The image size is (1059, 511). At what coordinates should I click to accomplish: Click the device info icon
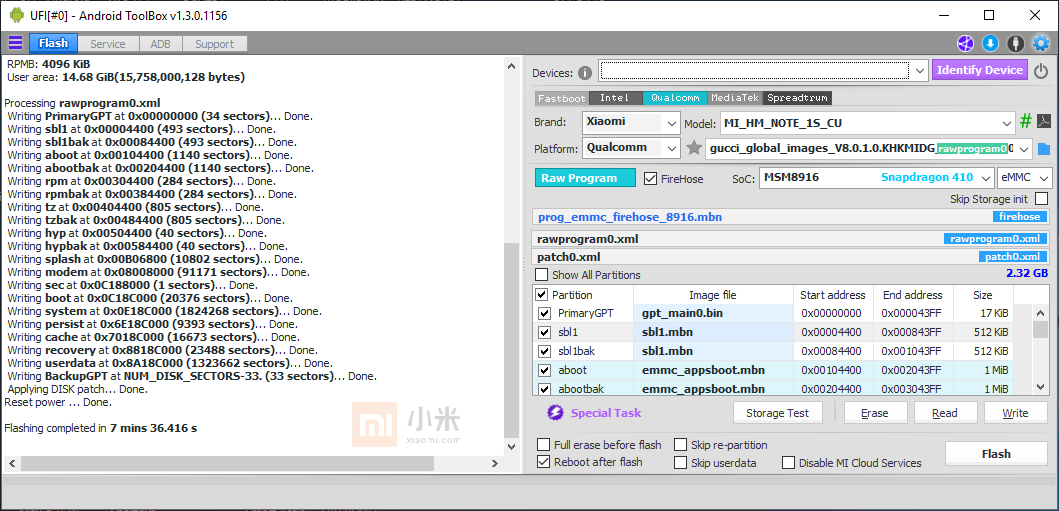[x=585, y=73]
